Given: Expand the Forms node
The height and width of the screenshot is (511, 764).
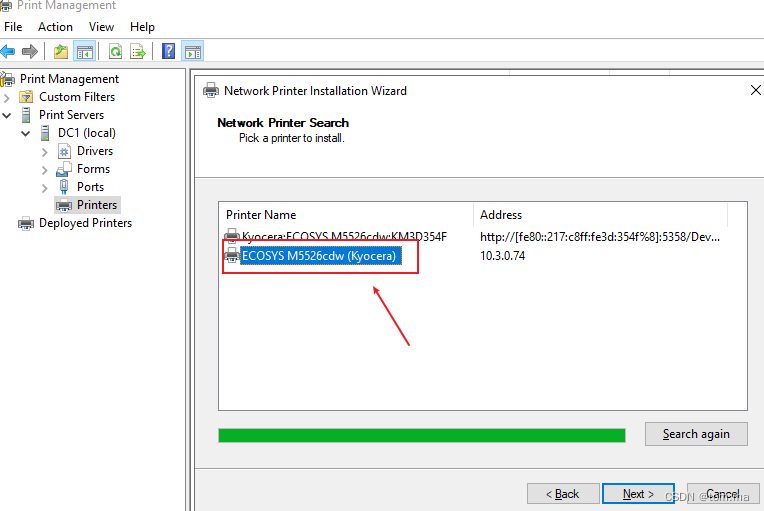Looking at the screenshot, I should pyautogui.click(x=45, y=170).
